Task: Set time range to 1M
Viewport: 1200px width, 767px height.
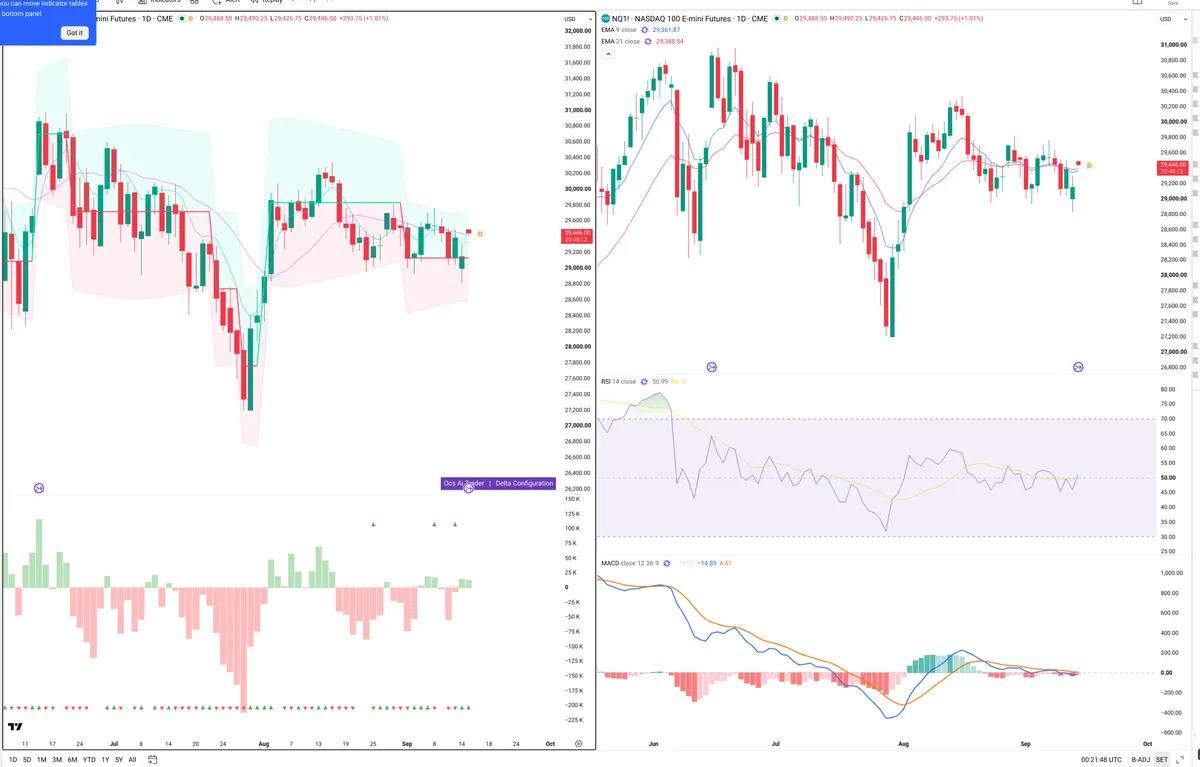Action: click(42, 760)
